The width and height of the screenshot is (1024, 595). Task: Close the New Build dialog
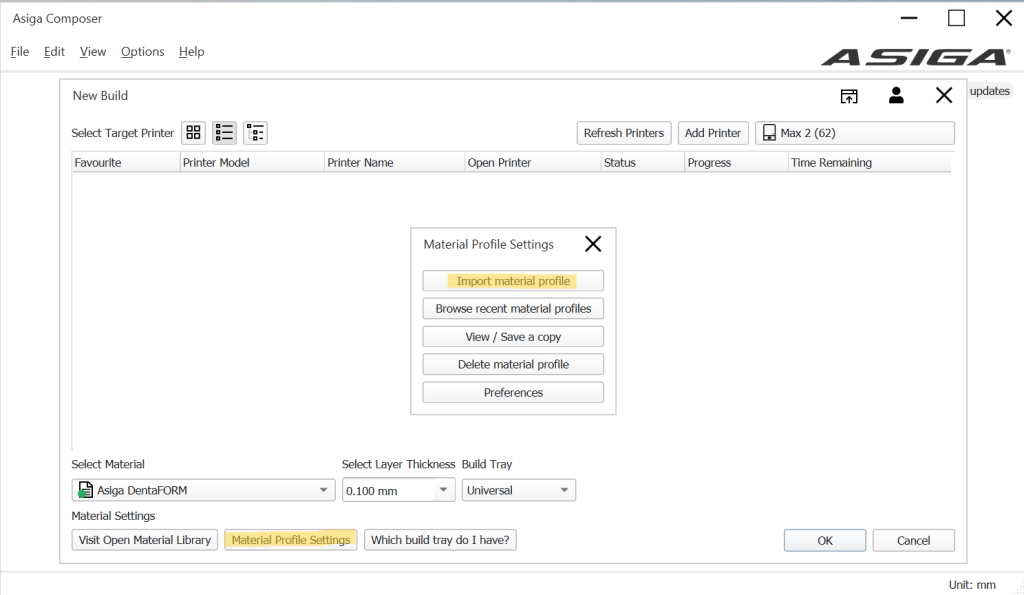[944, 95]
